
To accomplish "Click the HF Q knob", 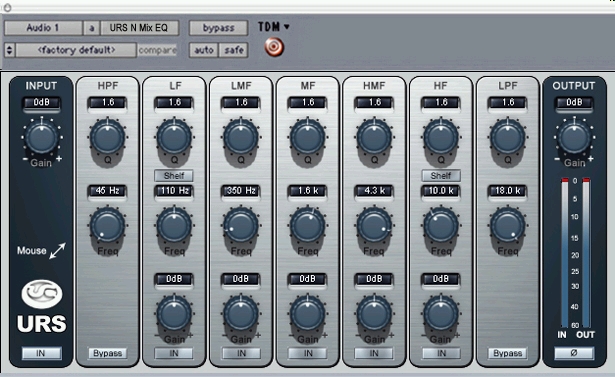I will (x=441, y=137).
